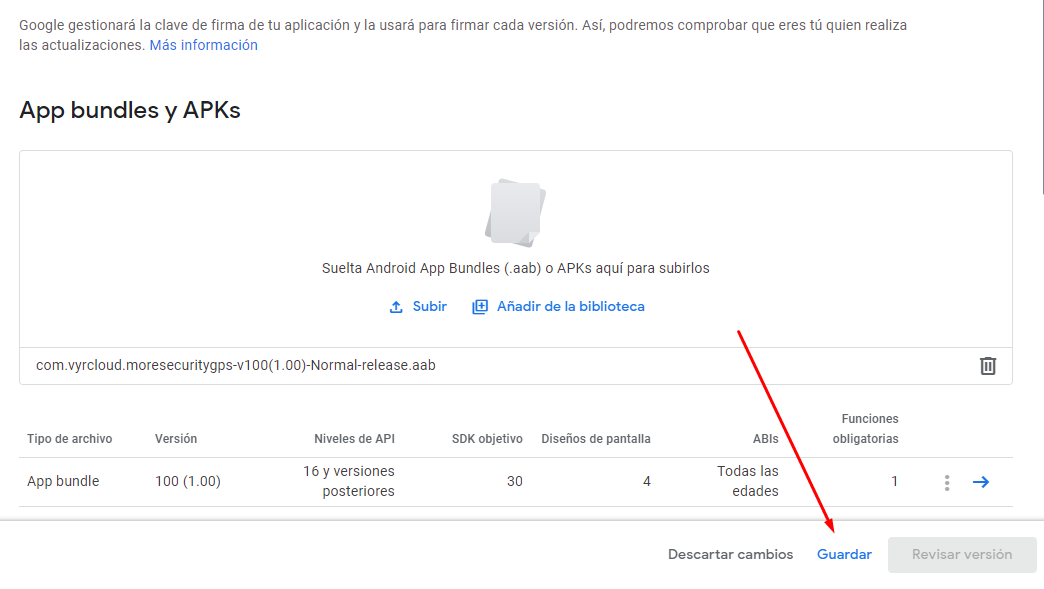The height and width of the screenshot is (589, 1044).
Task: Click Descartar cambios to discard changes
Action: point(730,554)
